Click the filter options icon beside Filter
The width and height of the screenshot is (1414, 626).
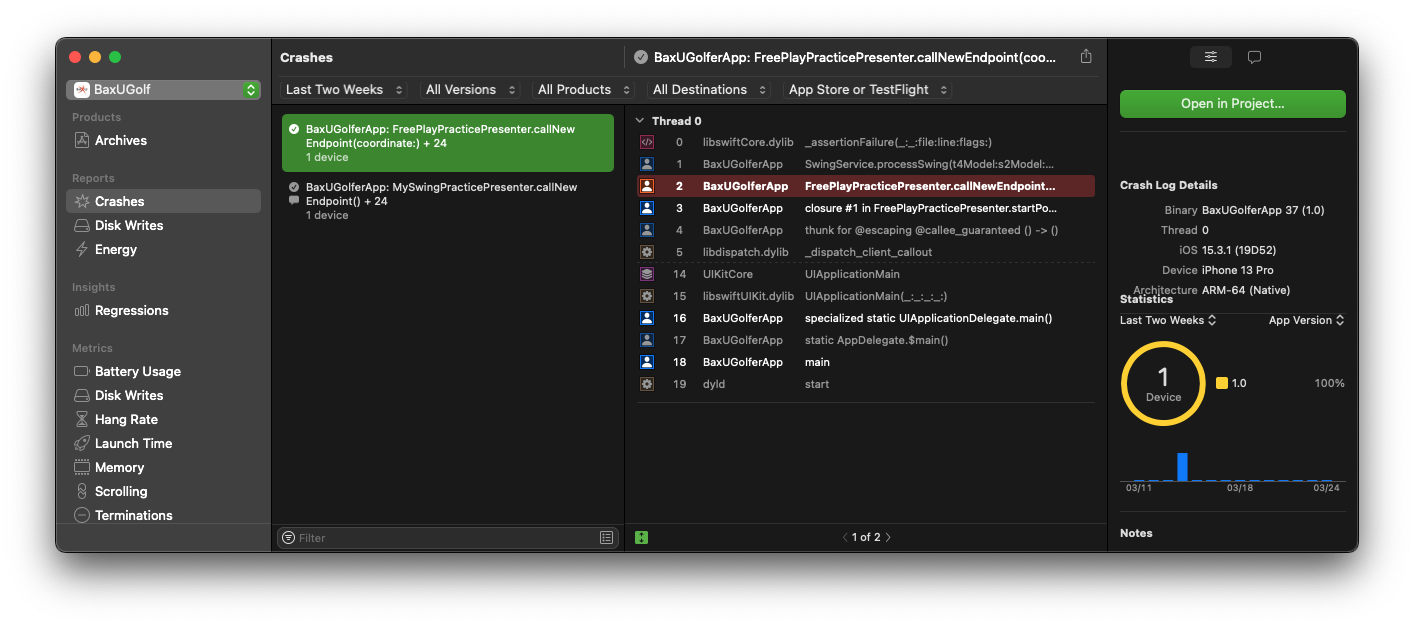click(289, 538)
